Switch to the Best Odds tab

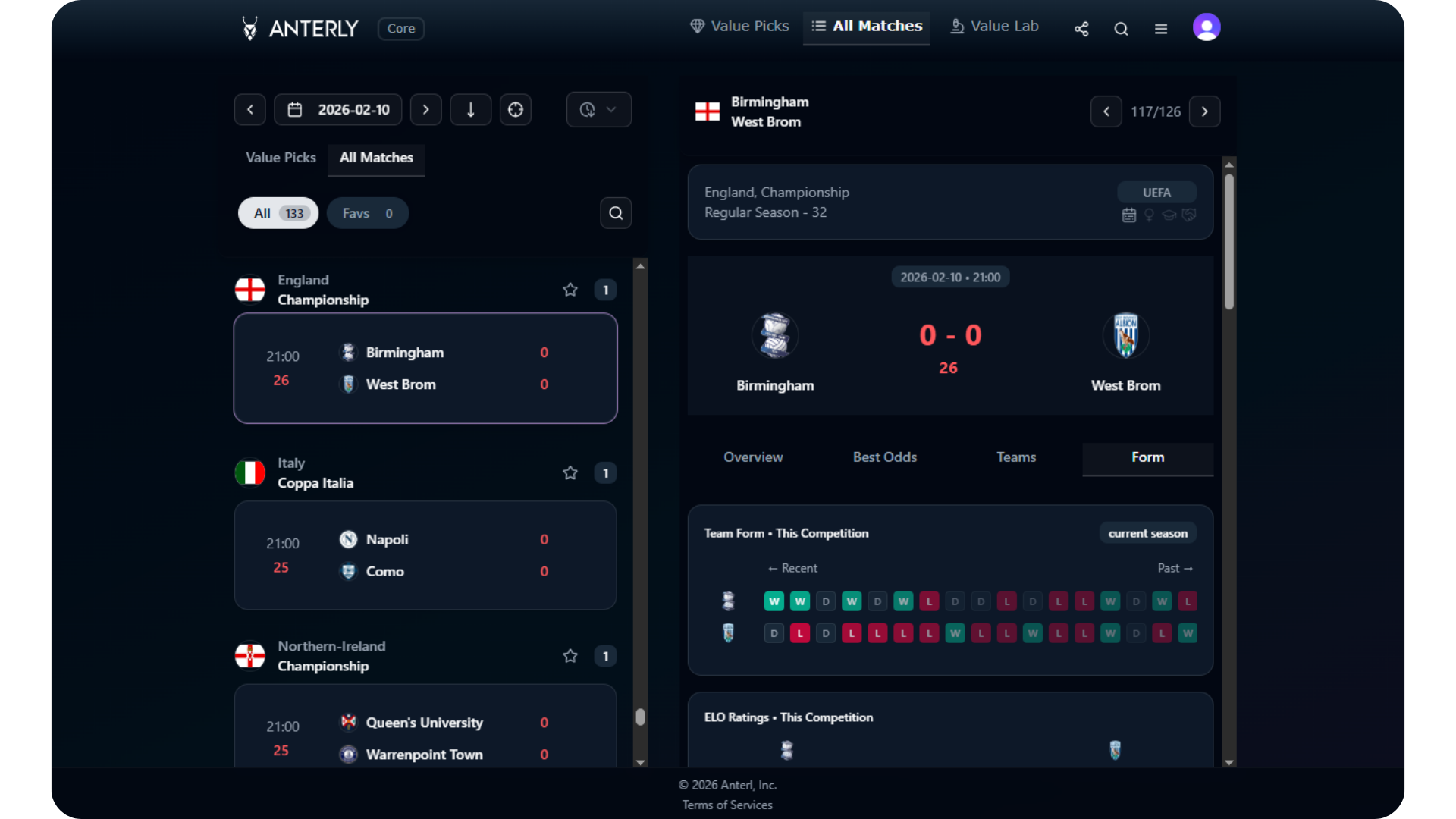(885, 457)
